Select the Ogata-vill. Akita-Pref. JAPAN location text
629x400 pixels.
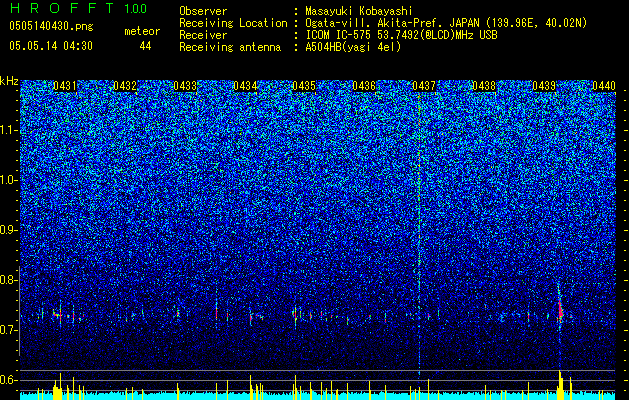point(446,23)
